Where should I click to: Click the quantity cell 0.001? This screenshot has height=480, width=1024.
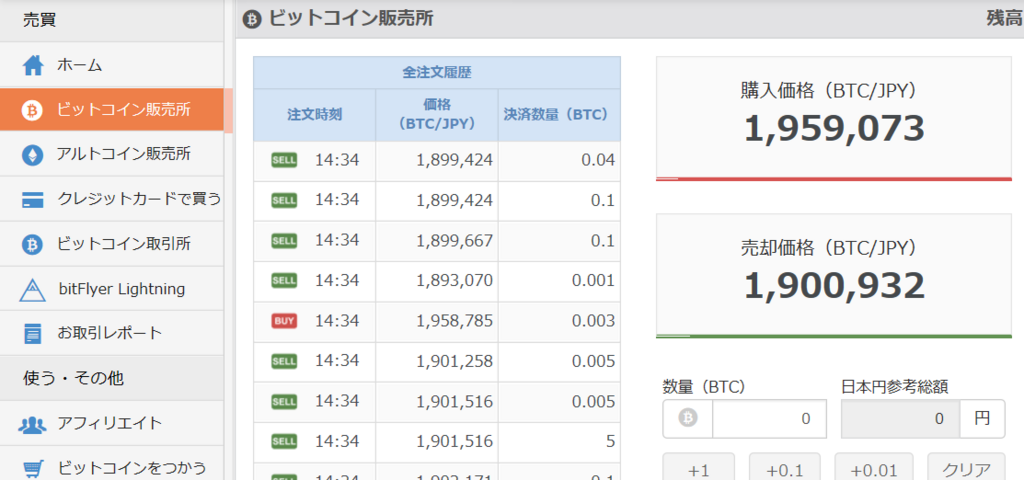[x=559, y=281]
